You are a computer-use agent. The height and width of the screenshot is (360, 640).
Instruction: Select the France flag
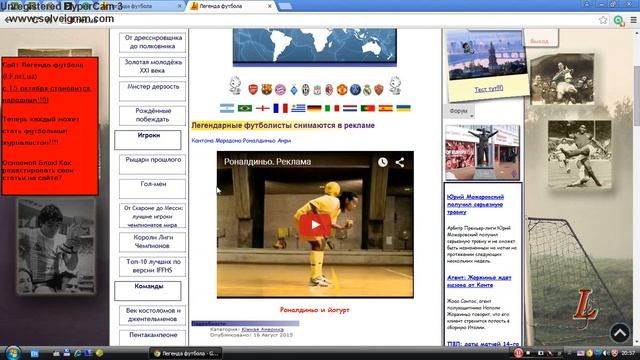280,108
